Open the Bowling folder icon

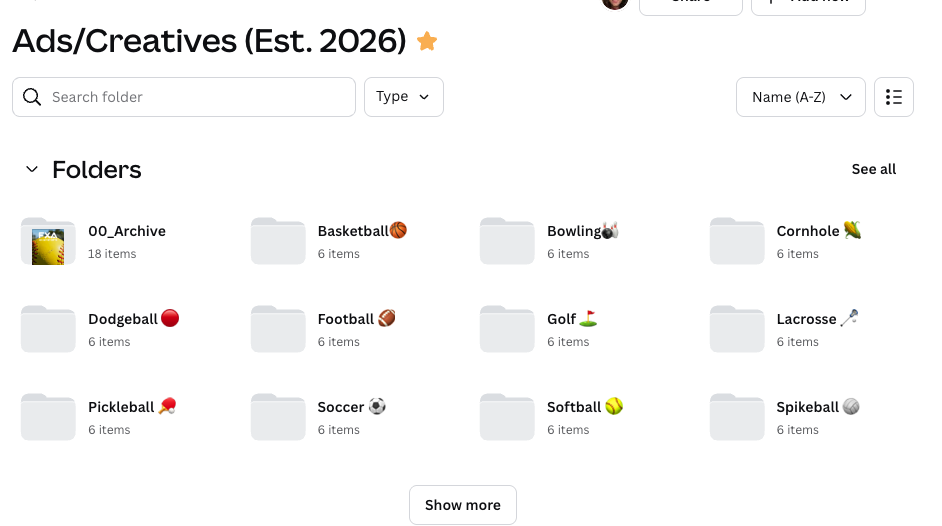point(507,242)
